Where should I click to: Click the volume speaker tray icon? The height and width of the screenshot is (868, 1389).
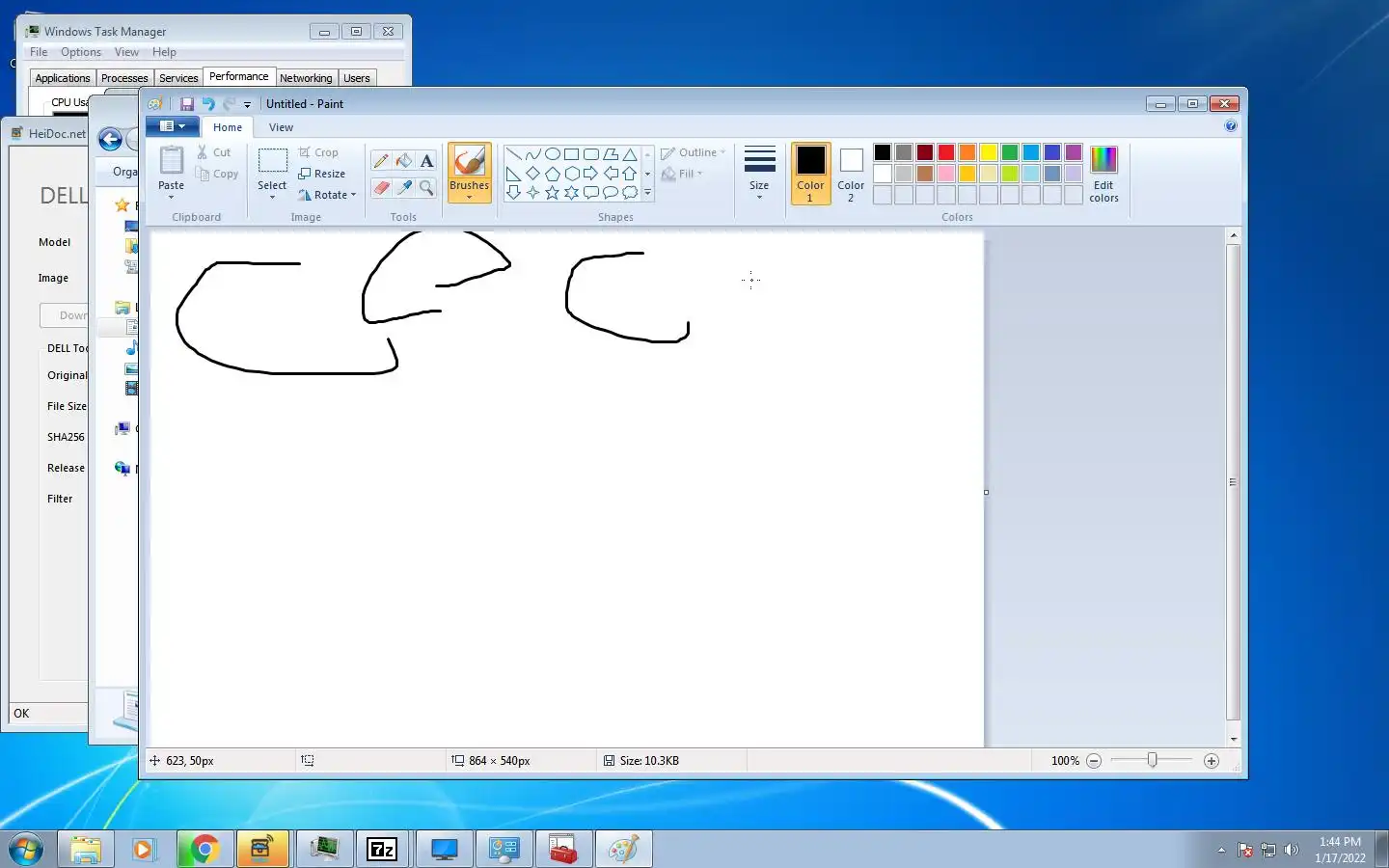click(1292, 850)
